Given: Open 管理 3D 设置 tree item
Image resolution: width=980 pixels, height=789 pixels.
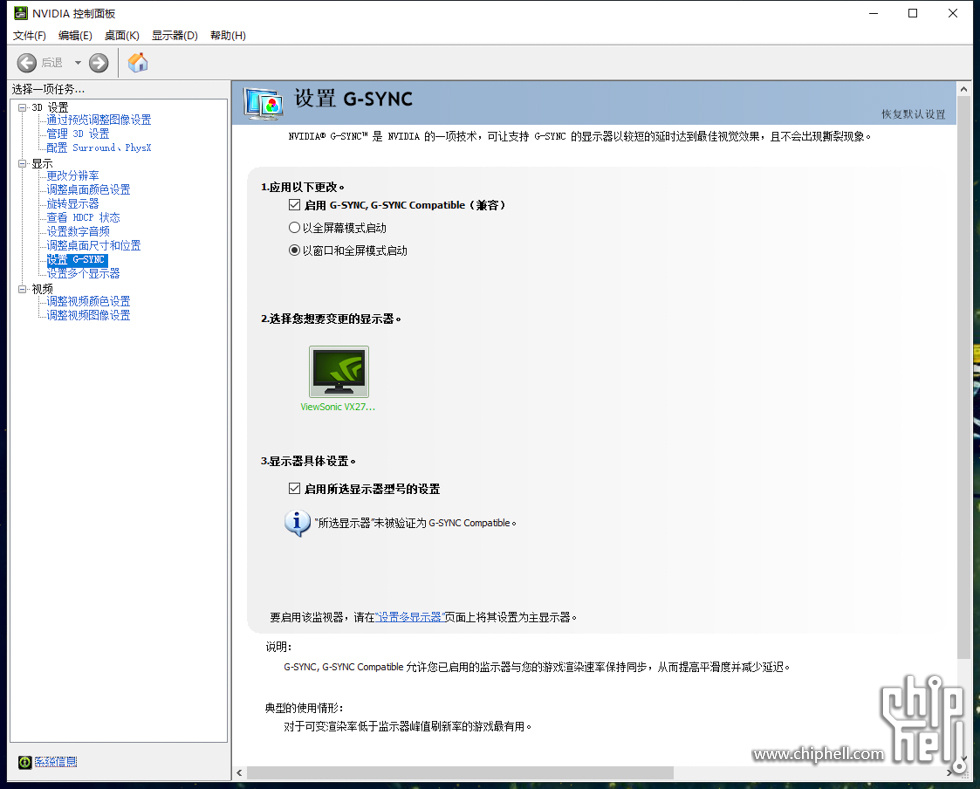Looking at the screenshot, I should (x=78, y=134).
